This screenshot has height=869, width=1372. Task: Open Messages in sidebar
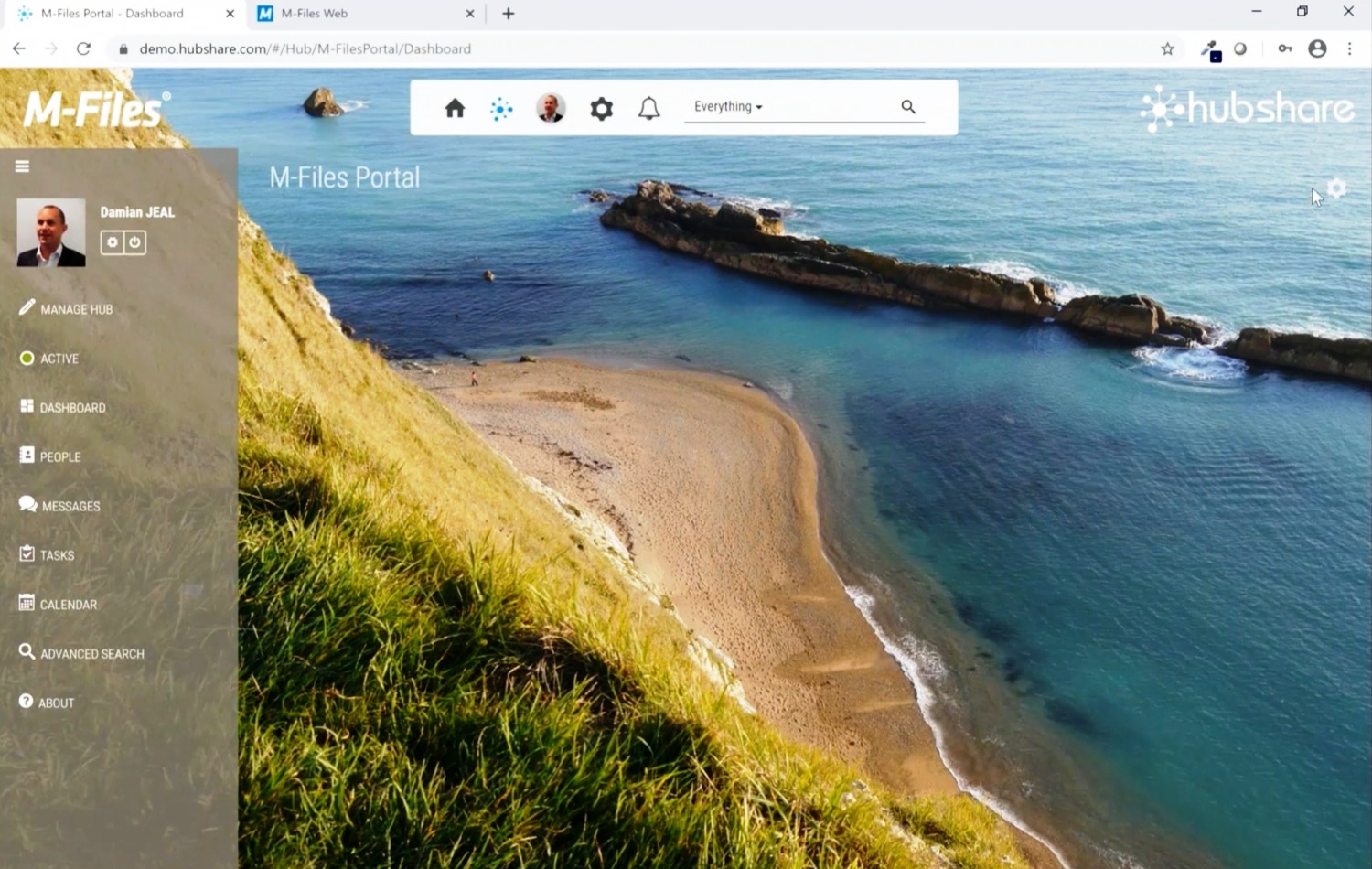(x=59, y=506)
